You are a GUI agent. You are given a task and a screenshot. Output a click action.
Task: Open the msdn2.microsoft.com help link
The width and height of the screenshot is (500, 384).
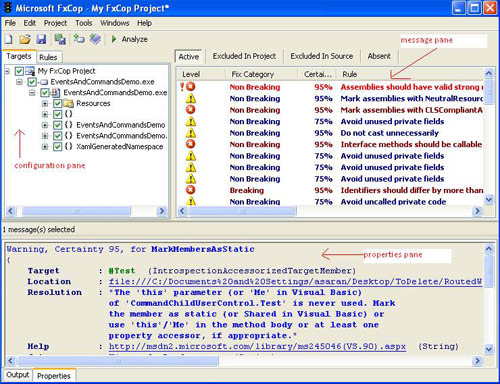click(x=257, y=346)
